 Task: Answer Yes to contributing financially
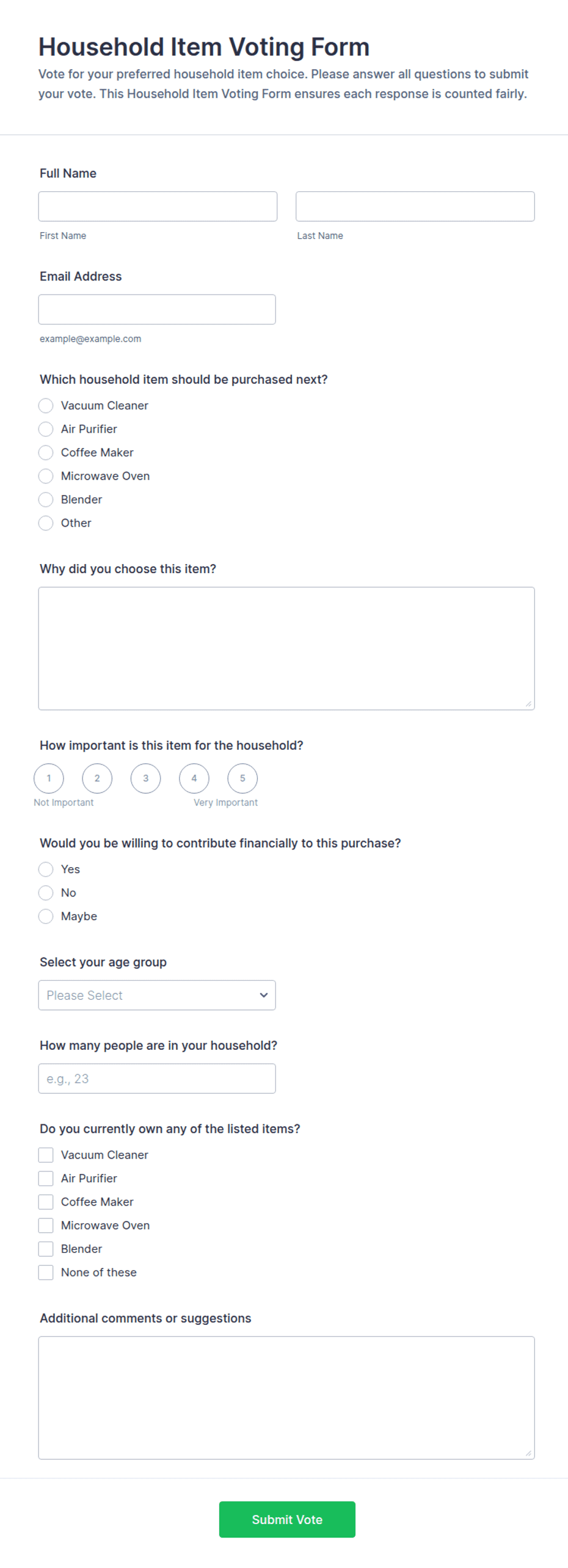[46, 870]
